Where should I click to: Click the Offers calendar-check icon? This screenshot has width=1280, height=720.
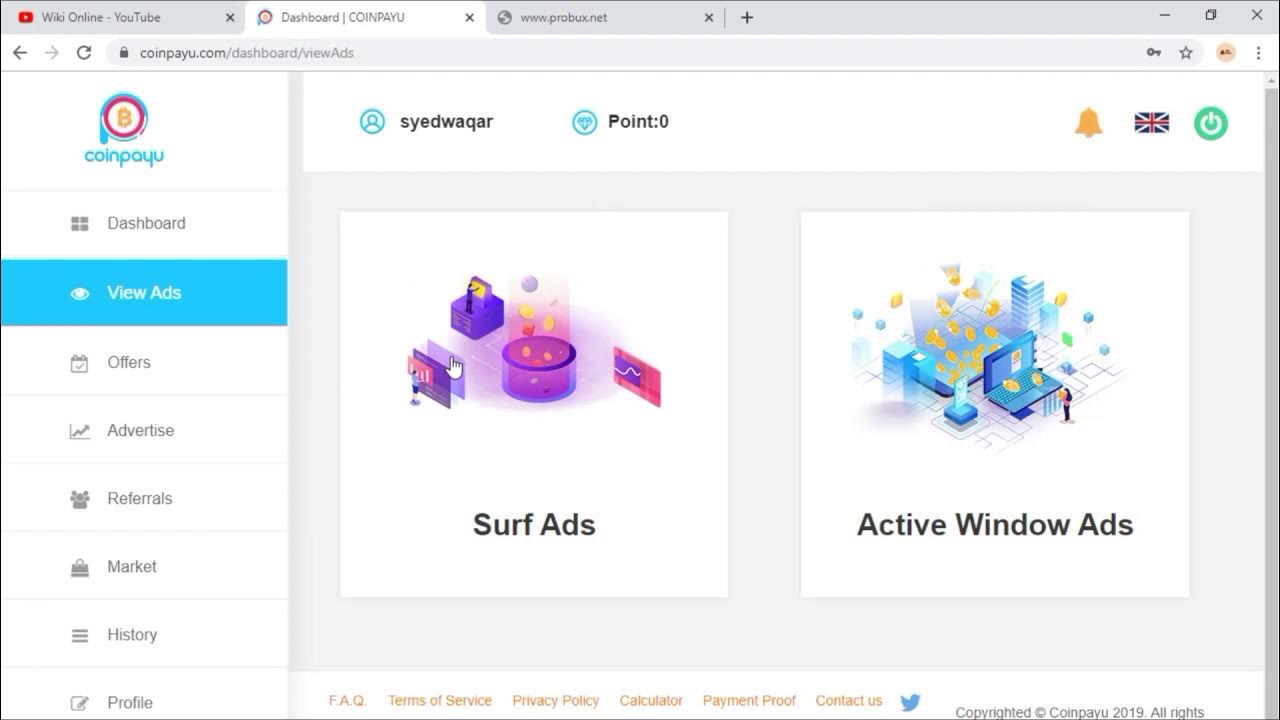click(x=80, y=364)
